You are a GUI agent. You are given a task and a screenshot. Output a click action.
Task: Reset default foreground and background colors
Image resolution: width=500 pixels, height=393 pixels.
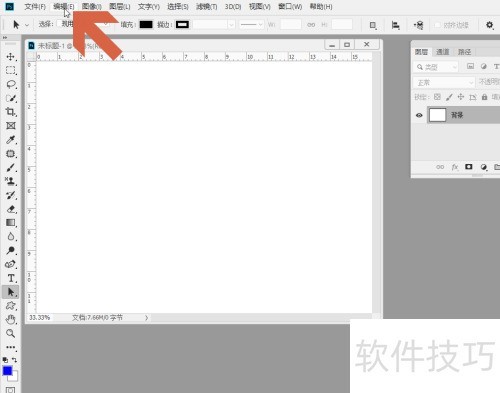[x=5, y=360]
